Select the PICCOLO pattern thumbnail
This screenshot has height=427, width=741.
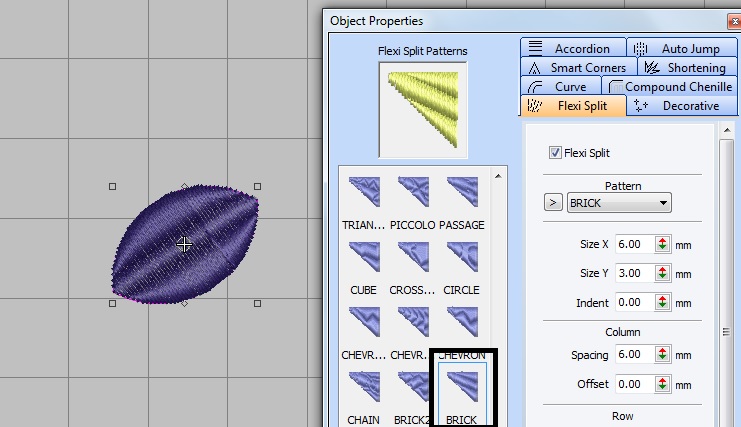413,192
